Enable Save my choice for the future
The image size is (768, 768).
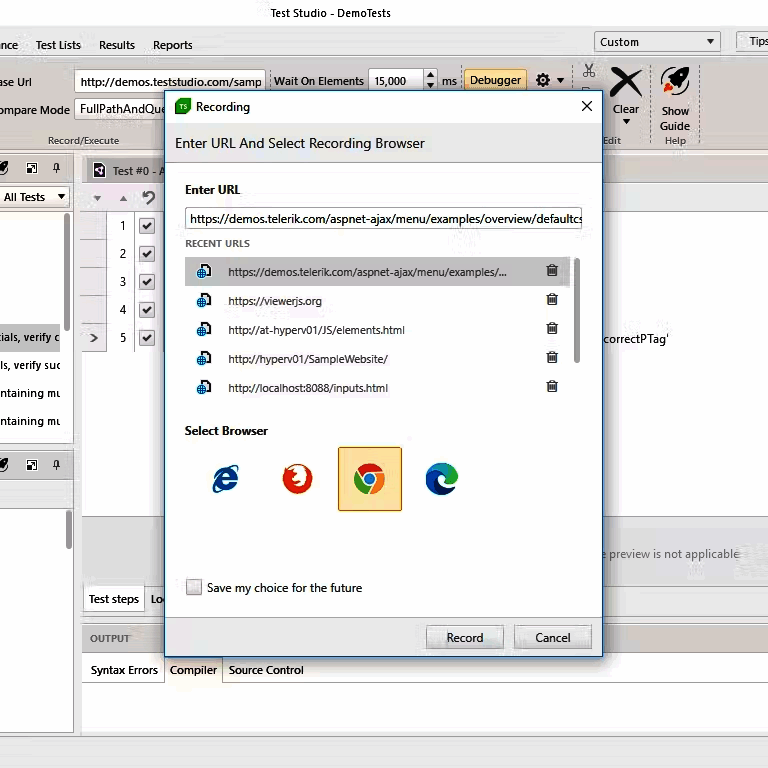click(x=194, y=588)
